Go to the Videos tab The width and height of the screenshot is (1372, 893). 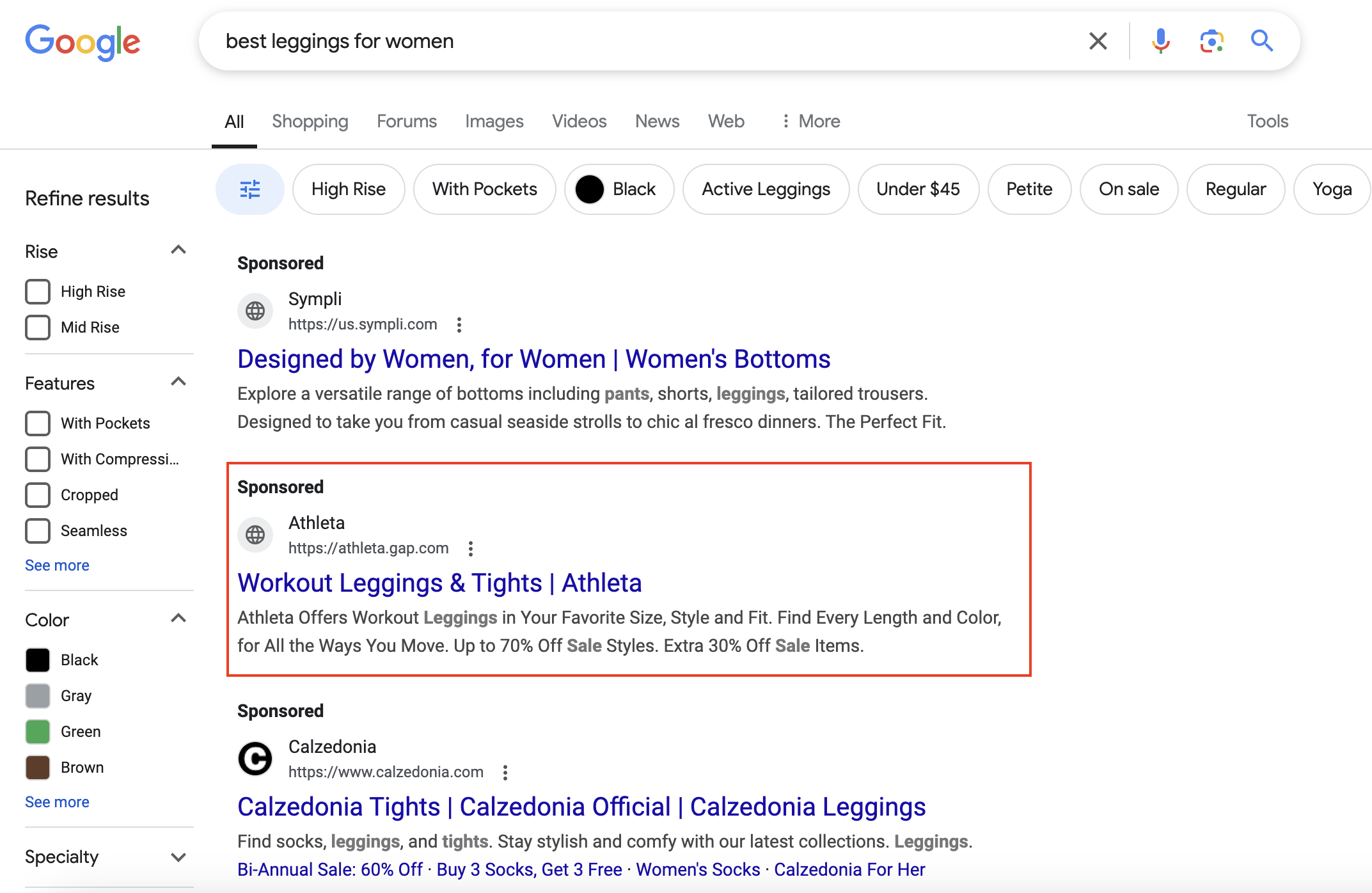tap(580, 121)
